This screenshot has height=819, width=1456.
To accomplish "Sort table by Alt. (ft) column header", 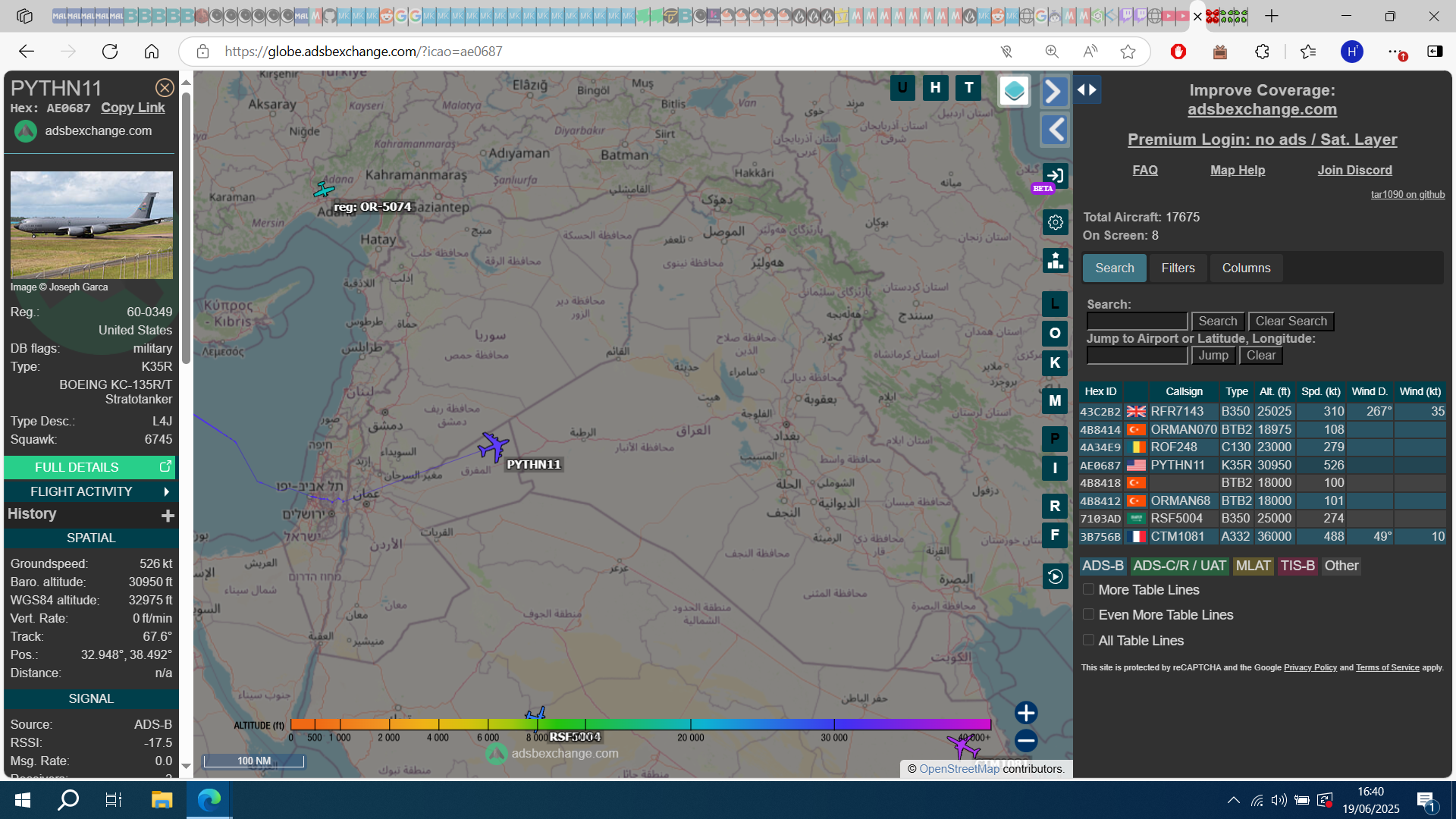I will [1275, 392].
